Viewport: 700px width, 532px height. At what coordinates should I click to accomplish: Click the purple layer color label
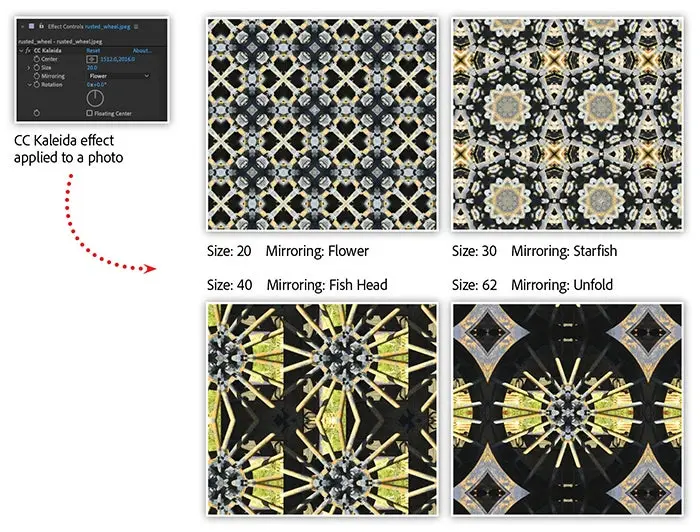tap(31, 26)
